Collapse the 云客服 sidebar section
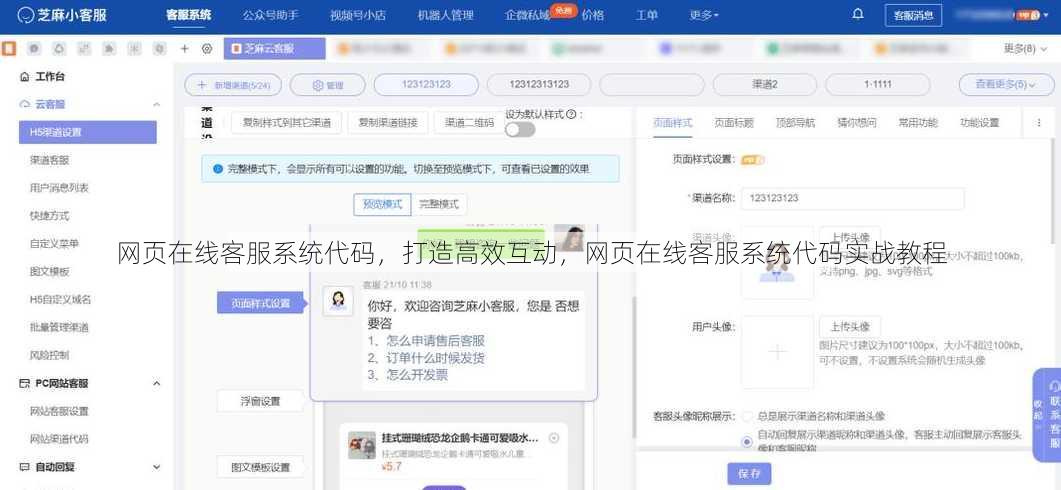 coord(156,104)
